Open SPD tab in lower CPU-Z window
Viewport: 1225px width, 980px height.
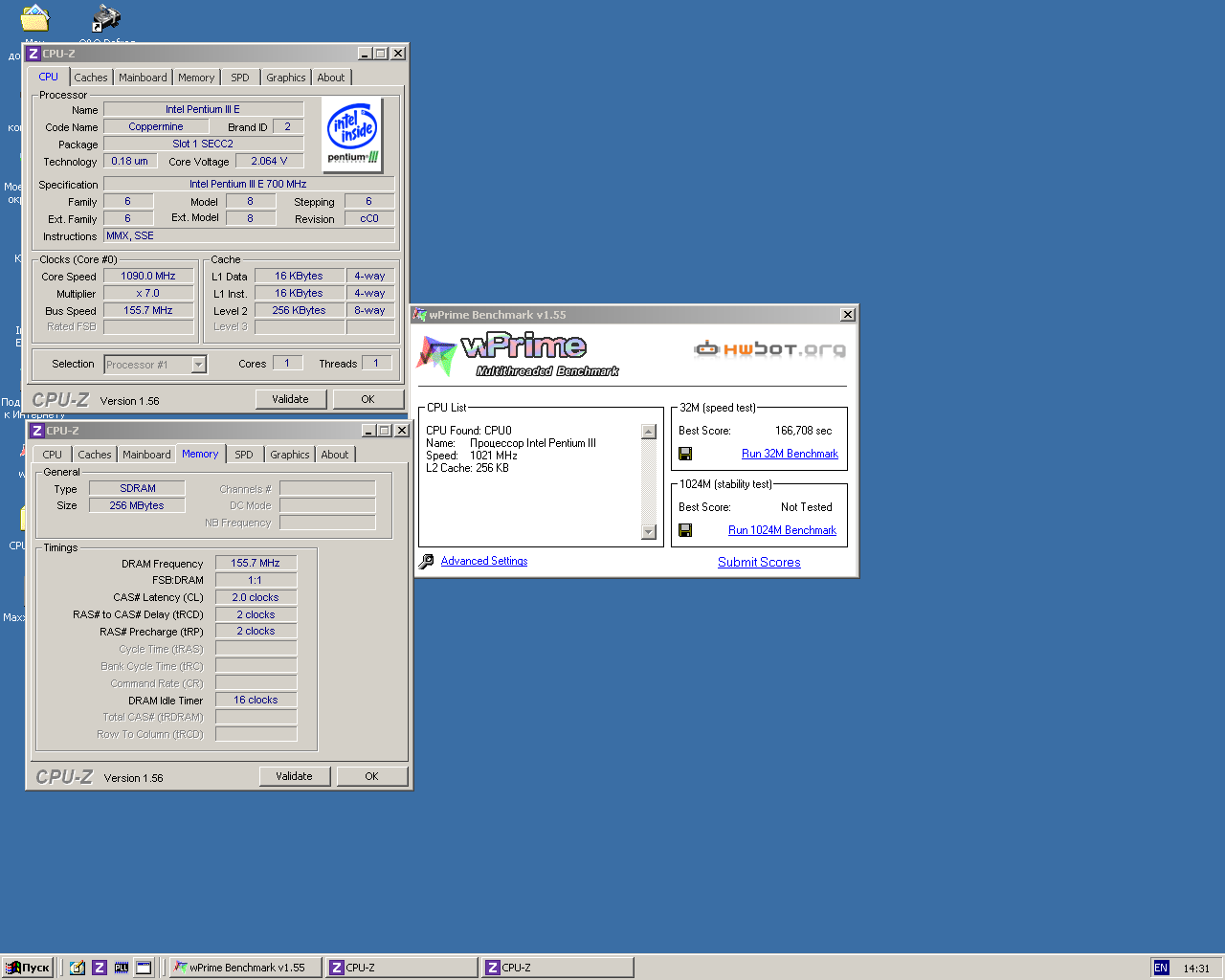[244, 455]
